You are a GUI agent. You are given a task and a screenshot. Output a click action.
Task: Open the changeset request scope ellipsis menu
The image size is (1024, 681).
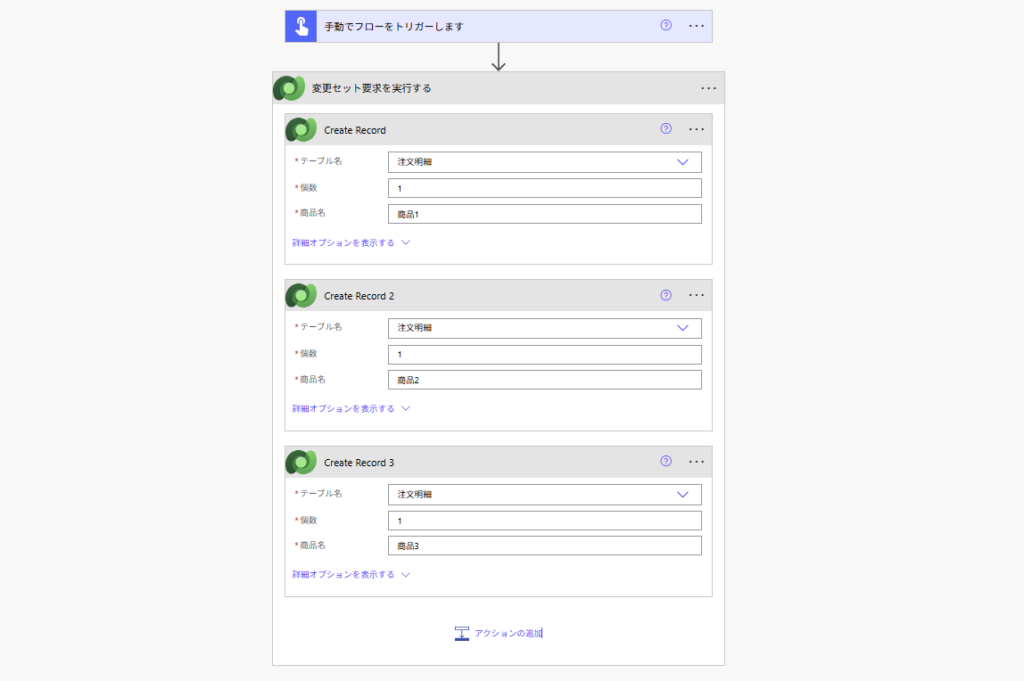click(x=709, y=88)
